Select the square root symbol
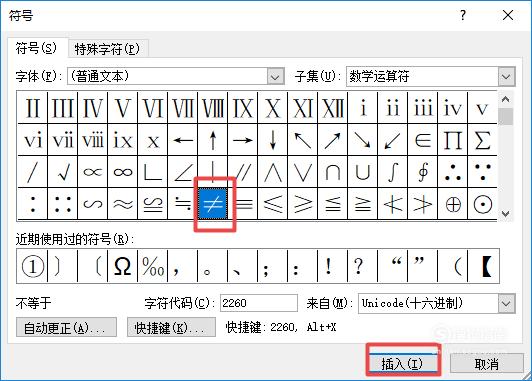This screenshot has height=381, width=532. tap(63, 172)
